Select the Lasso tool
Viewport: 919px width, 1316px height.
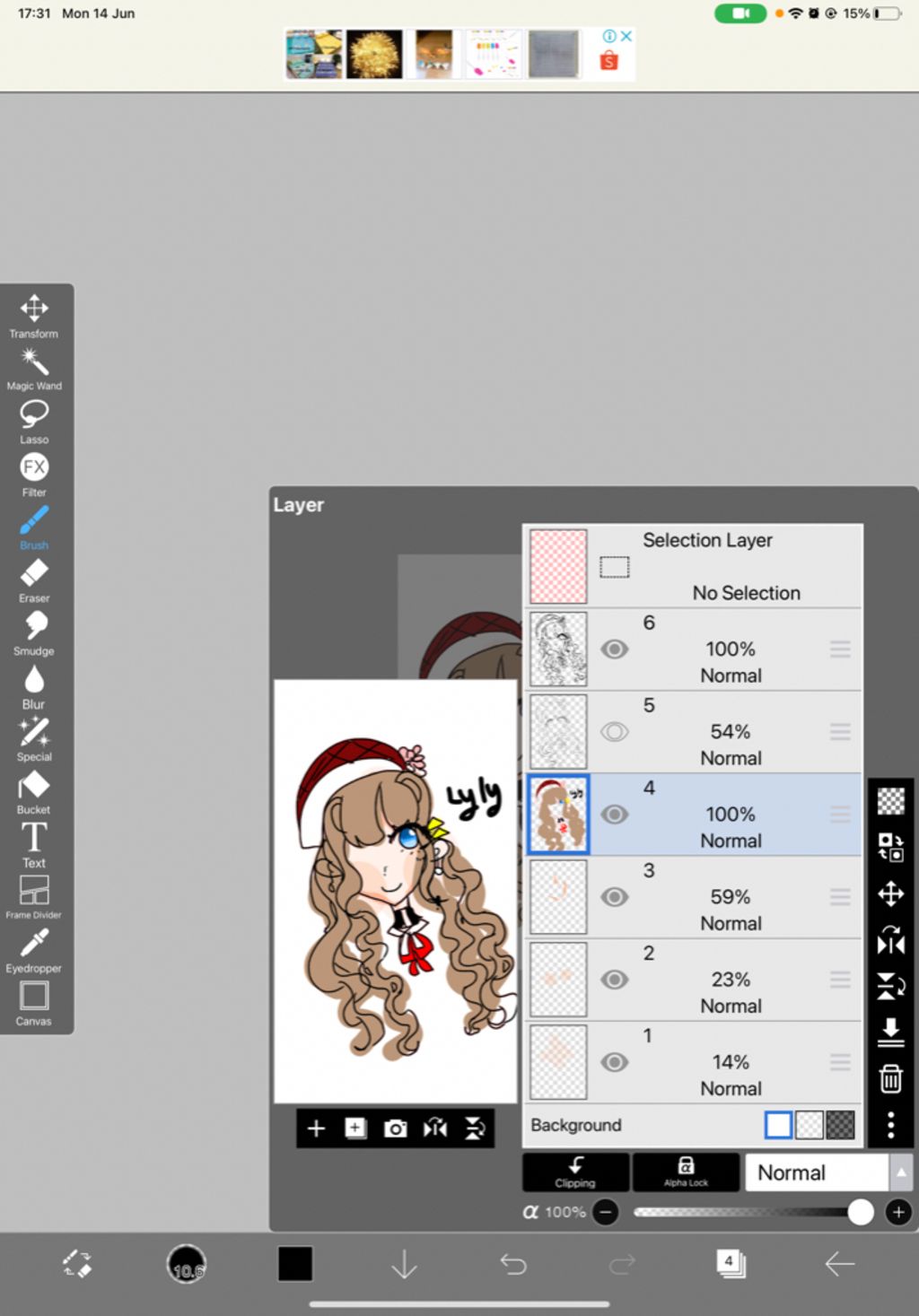pos(34,422)
